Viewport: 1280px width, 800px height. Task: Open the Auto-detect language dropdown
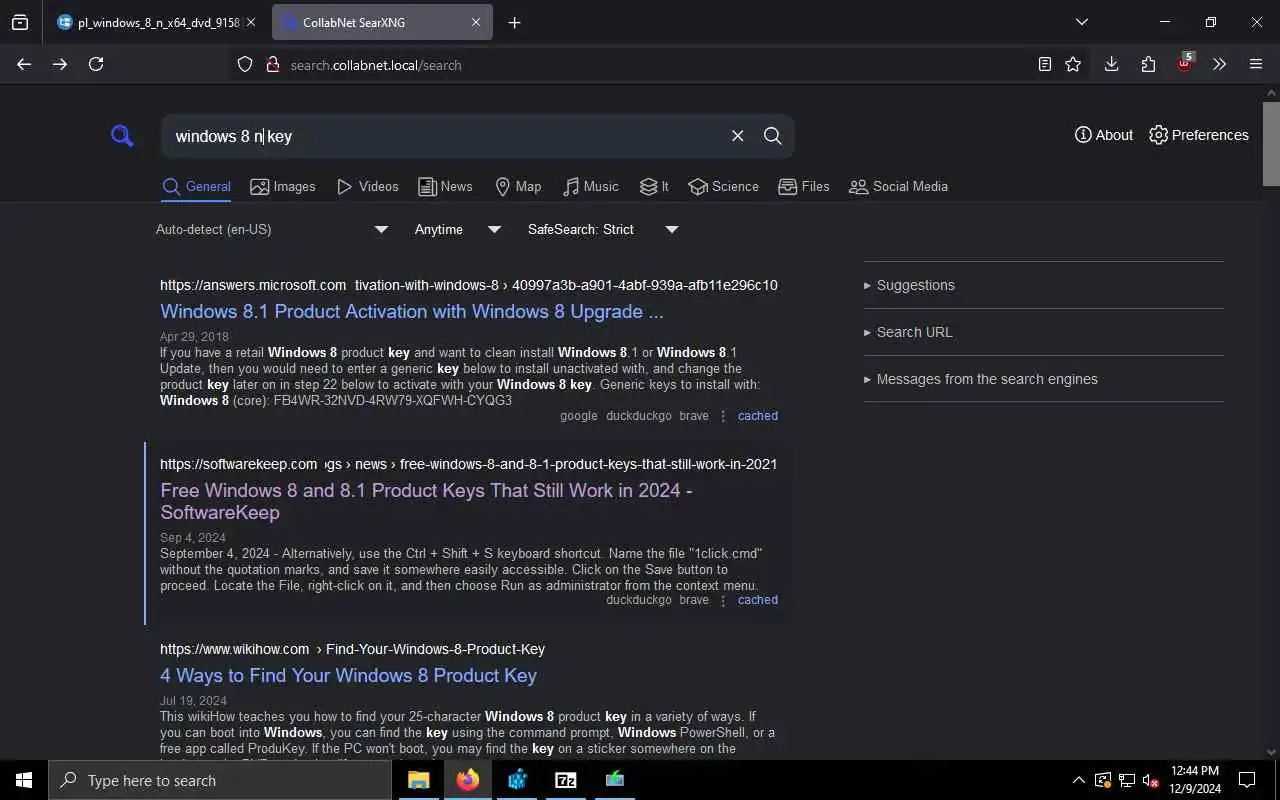(x=271, y=229)
